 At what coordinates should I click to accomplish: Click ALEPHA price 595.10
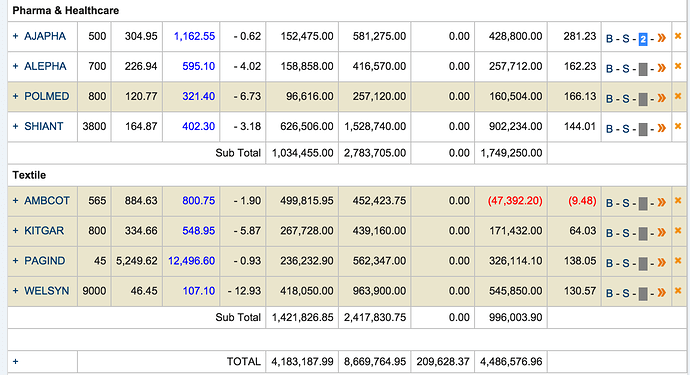[x=198, y=66]
